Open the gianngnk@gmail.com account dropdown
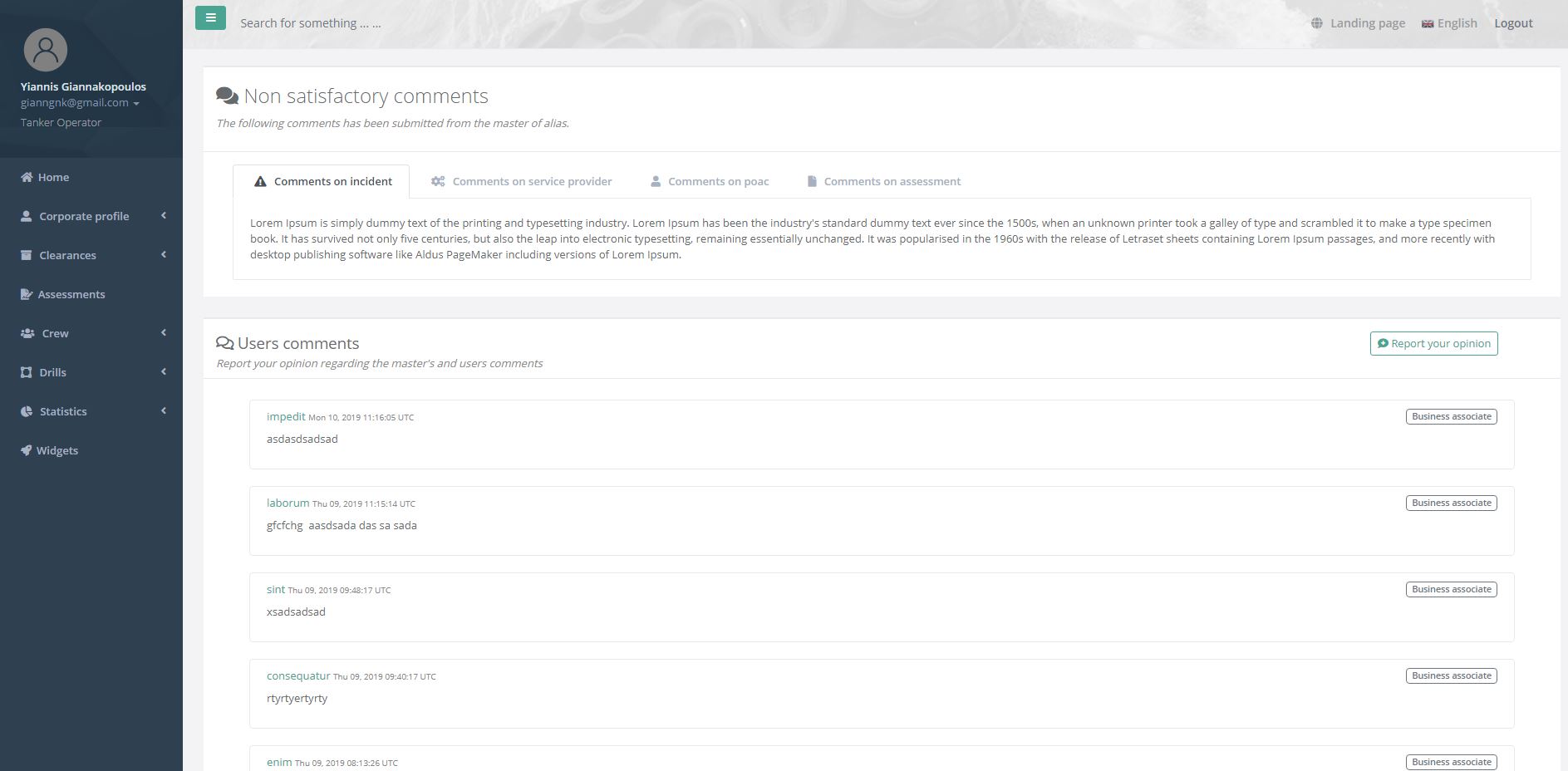1568x771 pixels. coord(80,103)
